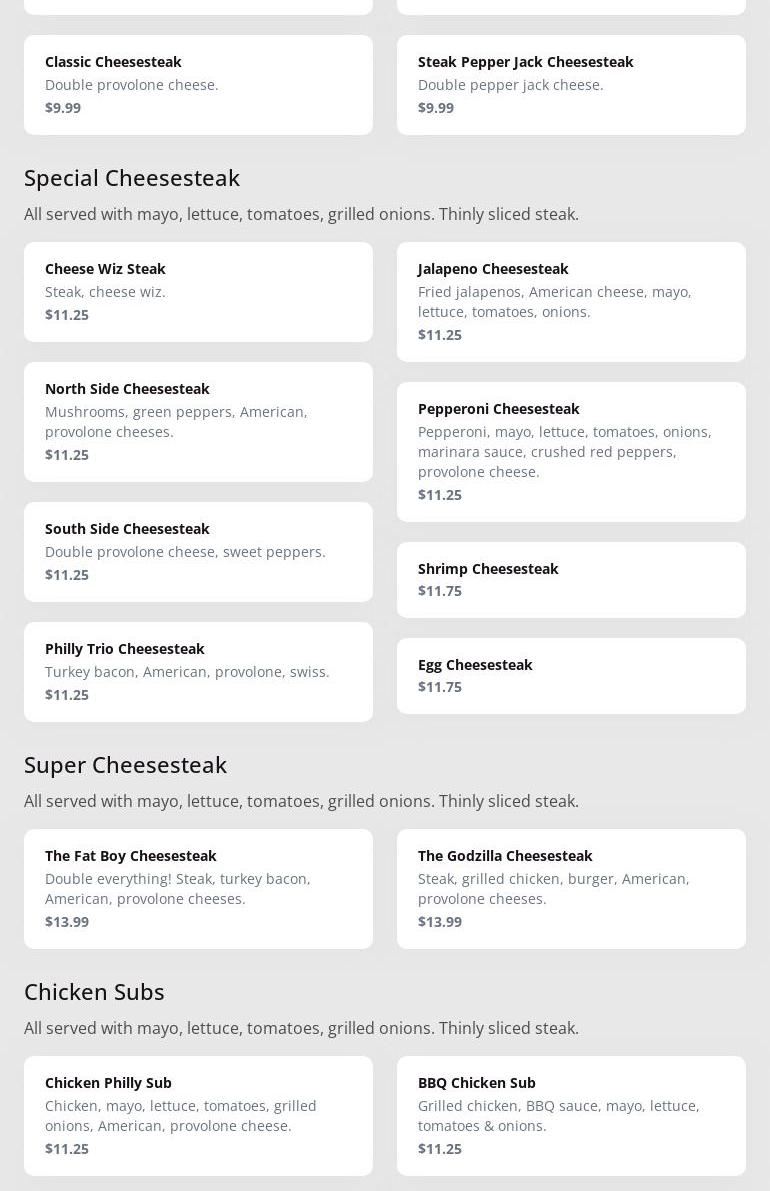Image resolution: width=770 pixels, height=1191 pixels.
Task: Choose the Cheese Wiz Steak item
Action: pyautogui.click(x=198, y=292)
